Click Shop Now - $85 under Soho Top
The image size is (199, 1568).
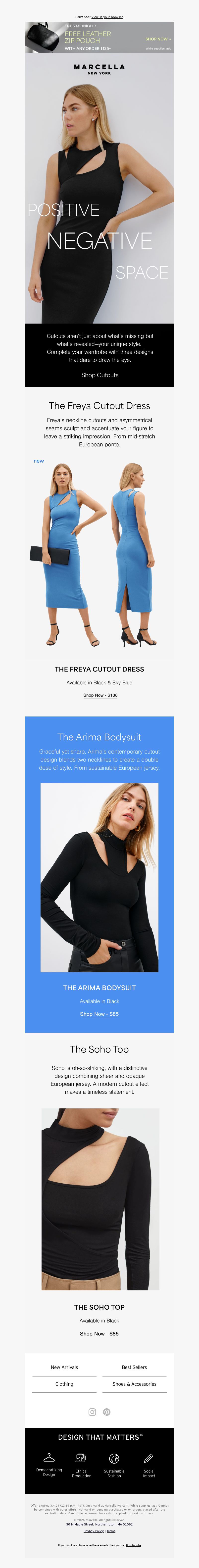pyautogui.click(x=99, y=1334)
